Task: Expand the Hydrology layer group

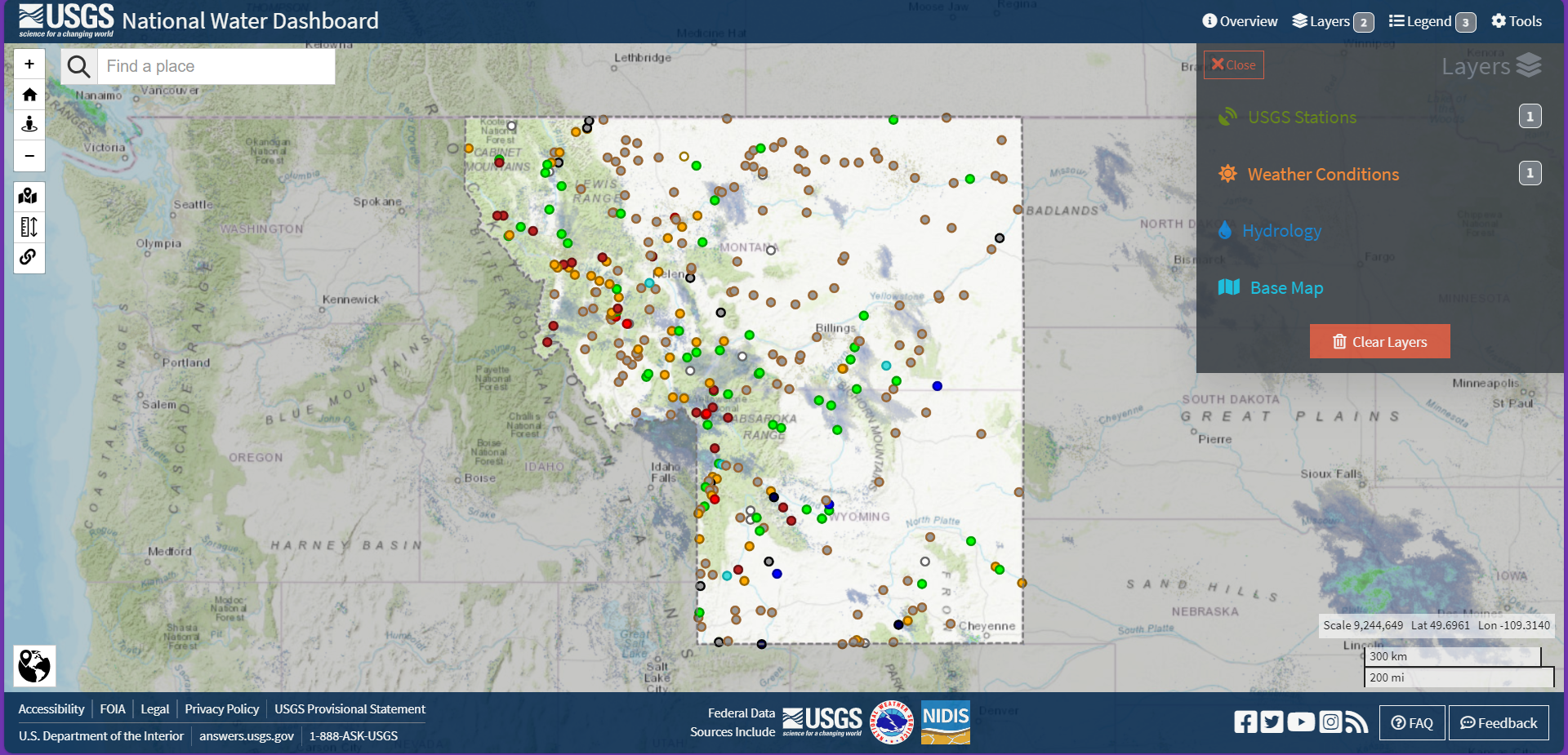Action: pos(1281,231)
